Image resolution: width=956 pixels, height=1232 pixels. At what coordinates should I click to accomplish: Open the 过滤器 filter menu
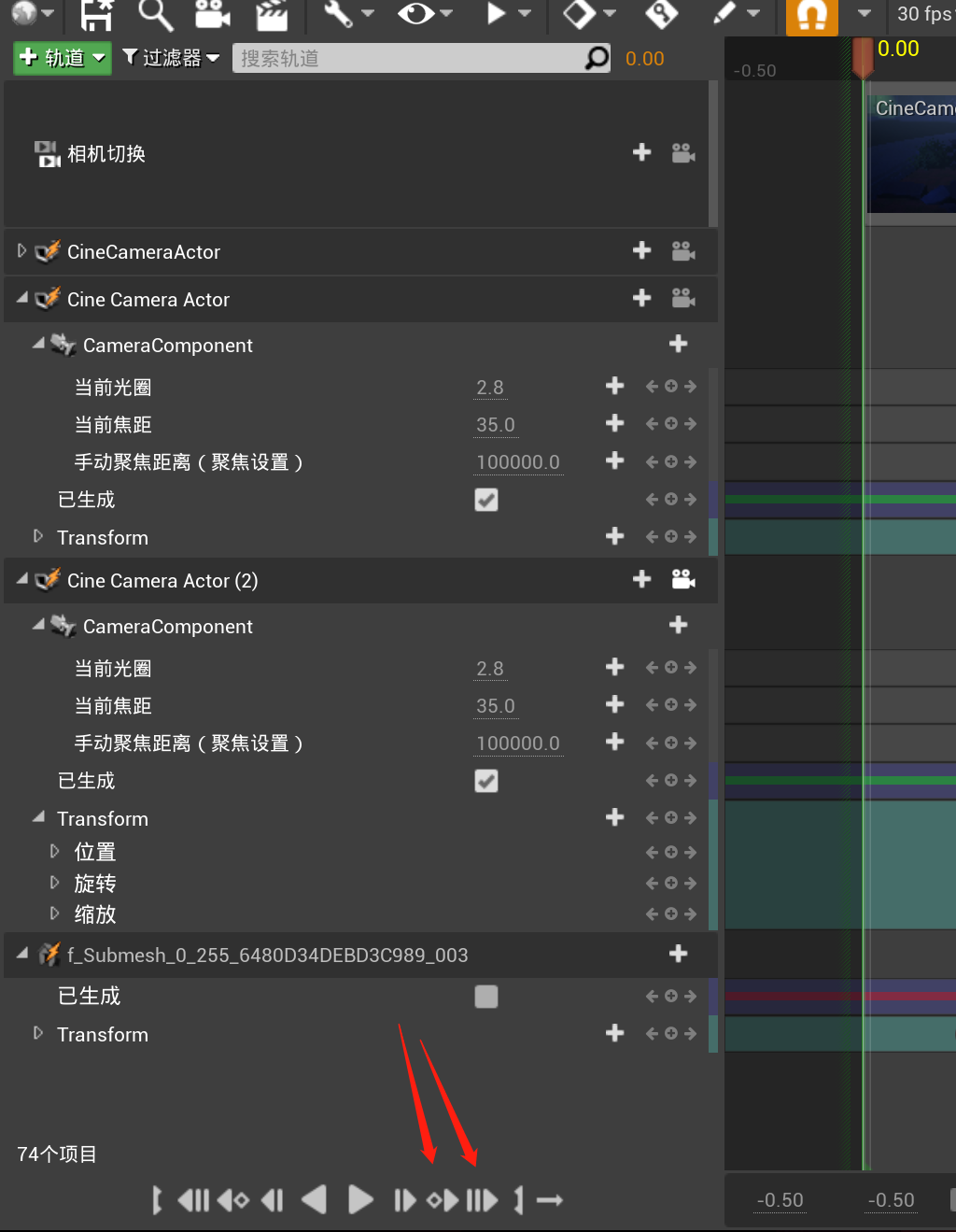pyautogui.click(x=171, y=57)
